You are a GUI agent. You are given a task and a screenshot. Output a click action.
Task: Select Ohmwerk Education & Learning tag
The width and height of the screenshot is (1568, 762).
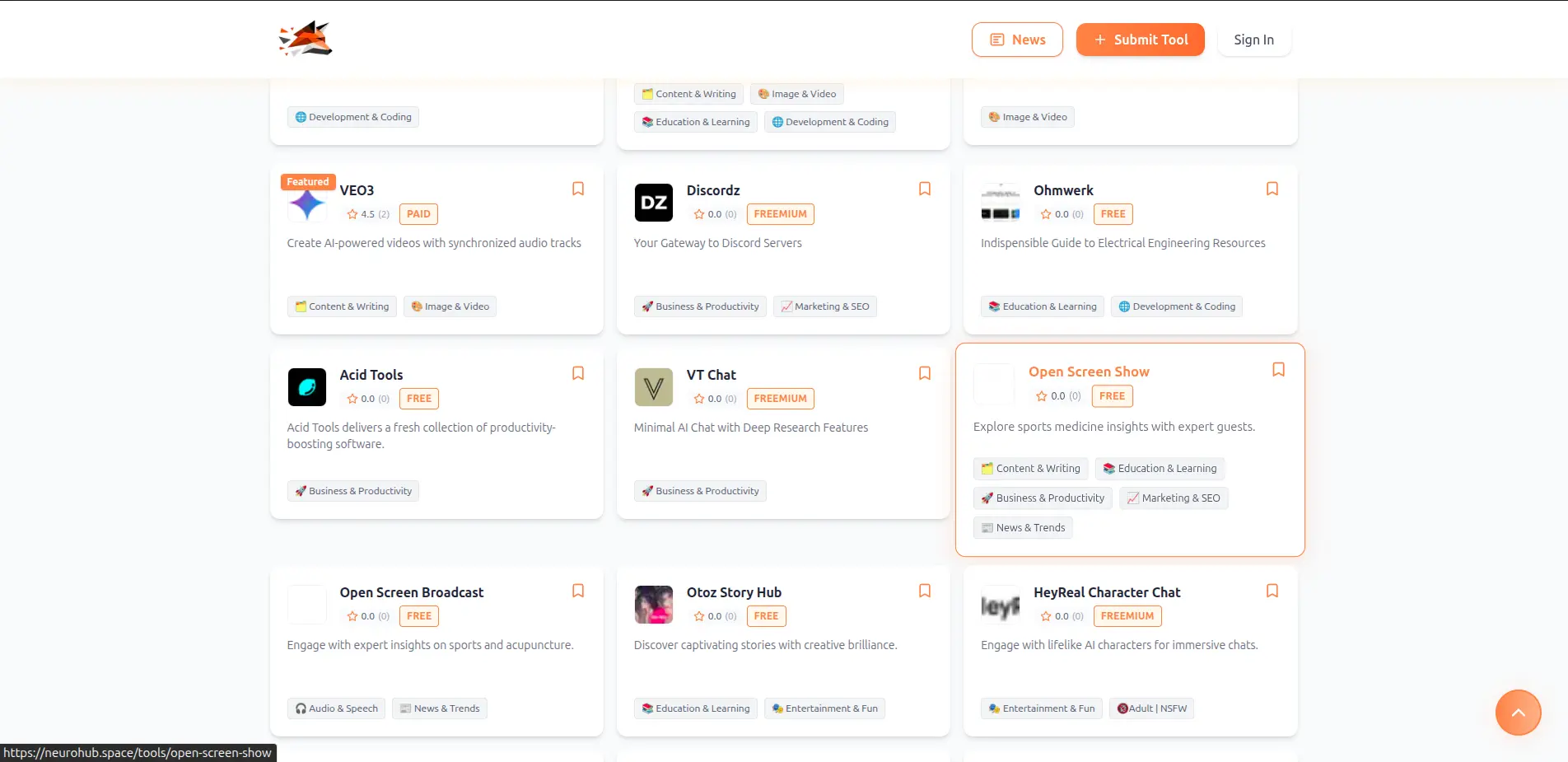(x=1043, y=306)
